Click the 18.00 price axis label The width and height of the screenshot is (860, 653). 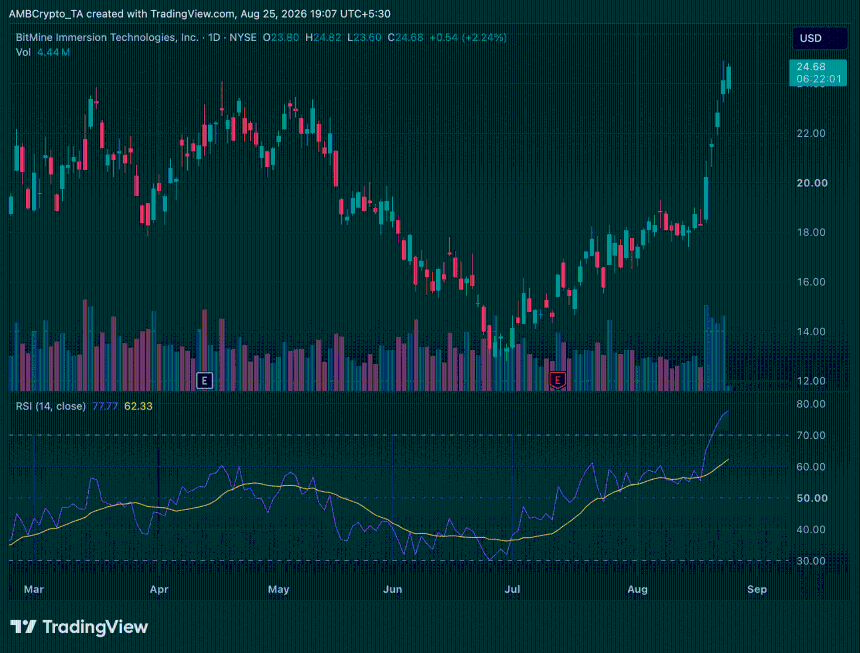tap(811, 232)
